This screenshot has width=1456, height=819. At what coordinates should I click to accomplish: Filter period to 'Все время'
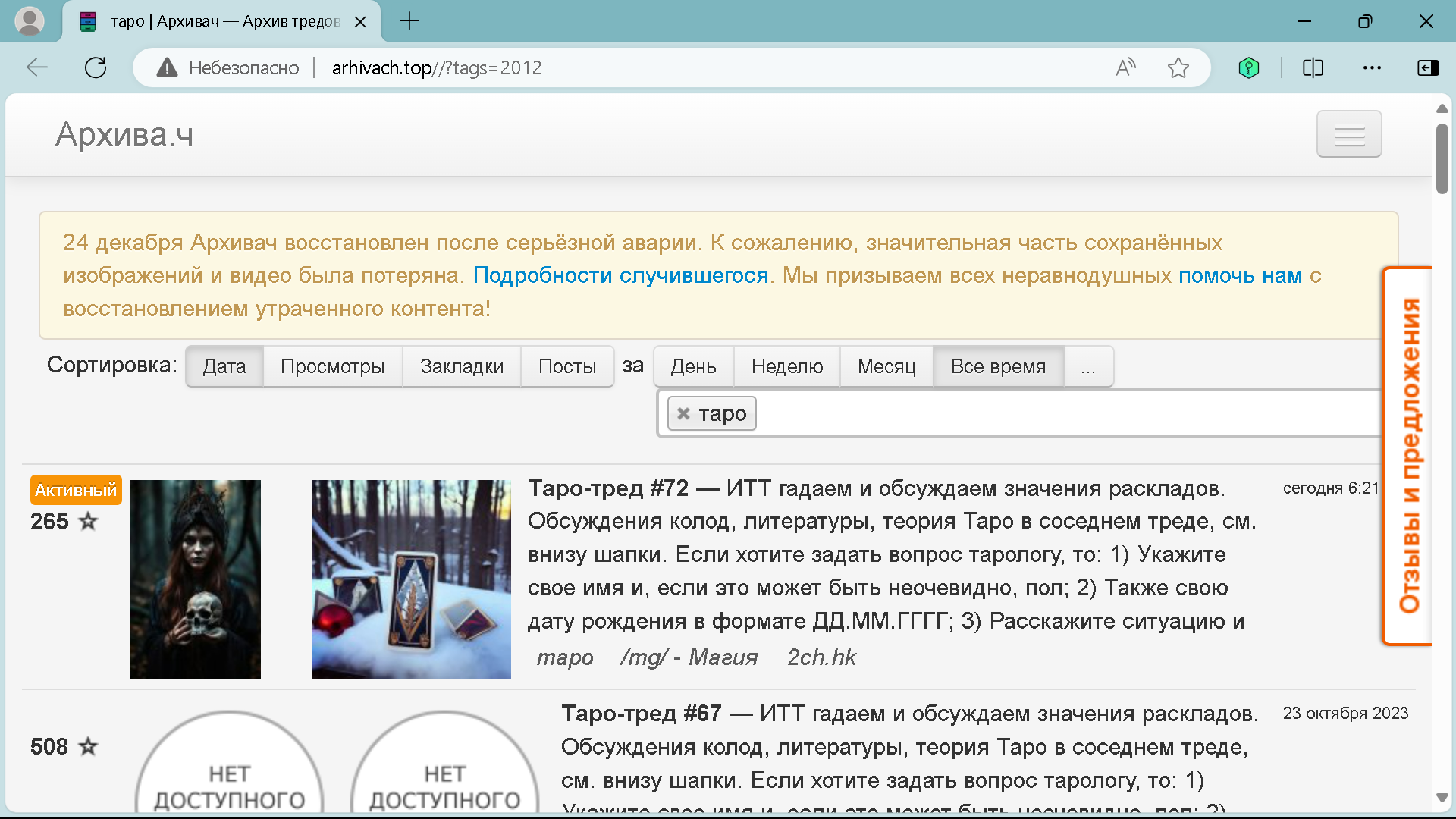998,366
